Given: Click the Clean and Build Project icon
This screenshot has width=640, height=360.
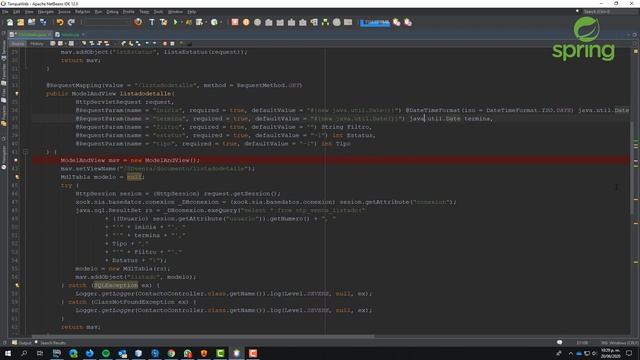Looking at the screenshot, I should (x=164, y=22).
